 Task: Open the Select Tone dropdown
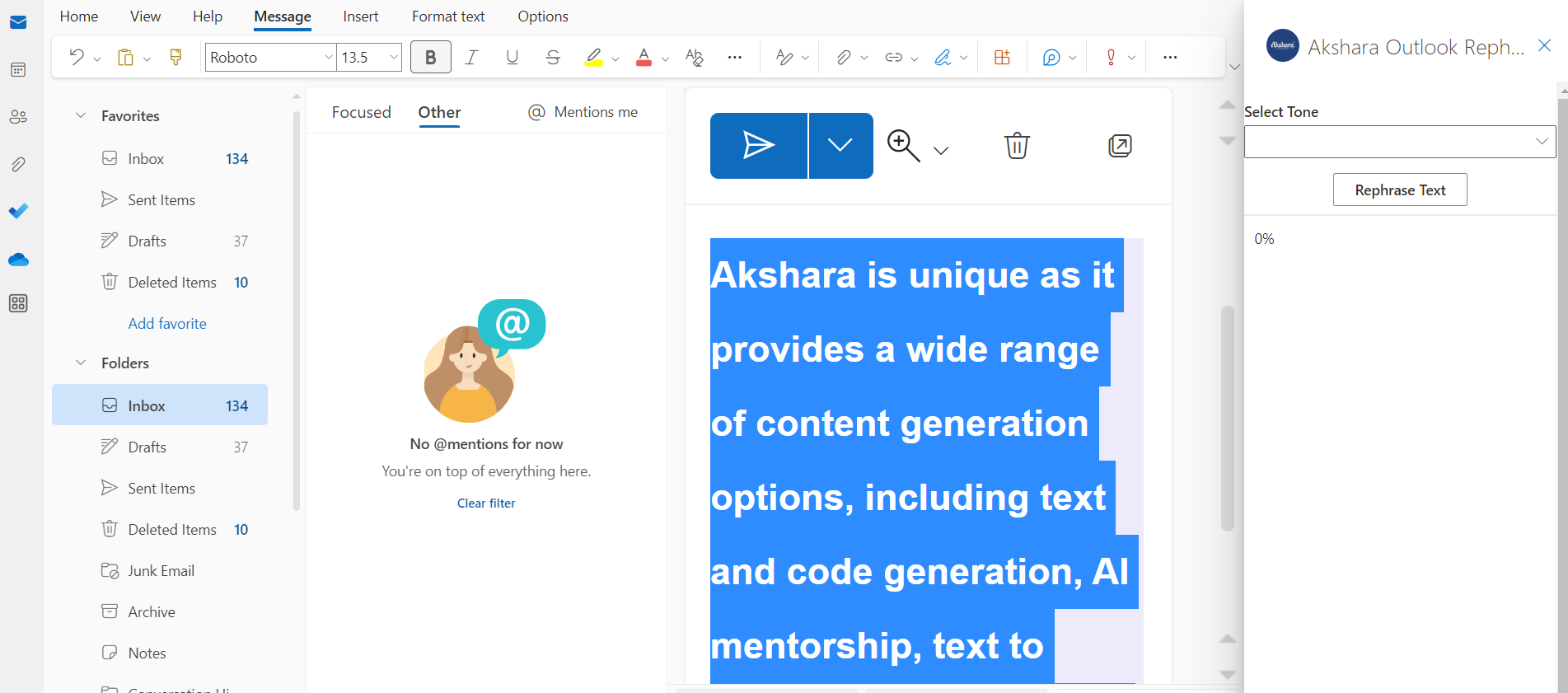pos(1399,142)
